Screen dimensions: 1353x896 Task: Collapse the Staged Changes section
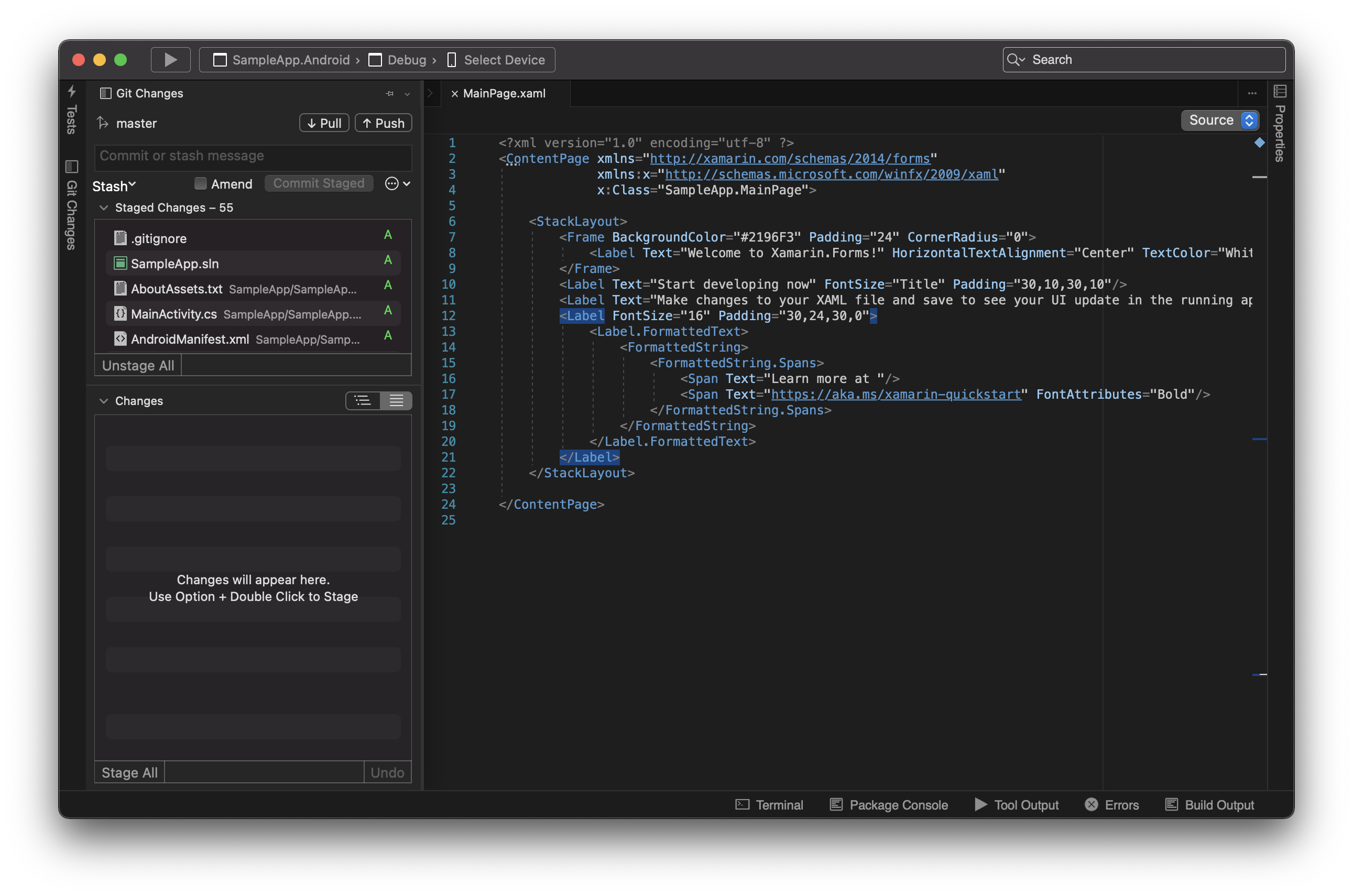click(x=103, y=207)
